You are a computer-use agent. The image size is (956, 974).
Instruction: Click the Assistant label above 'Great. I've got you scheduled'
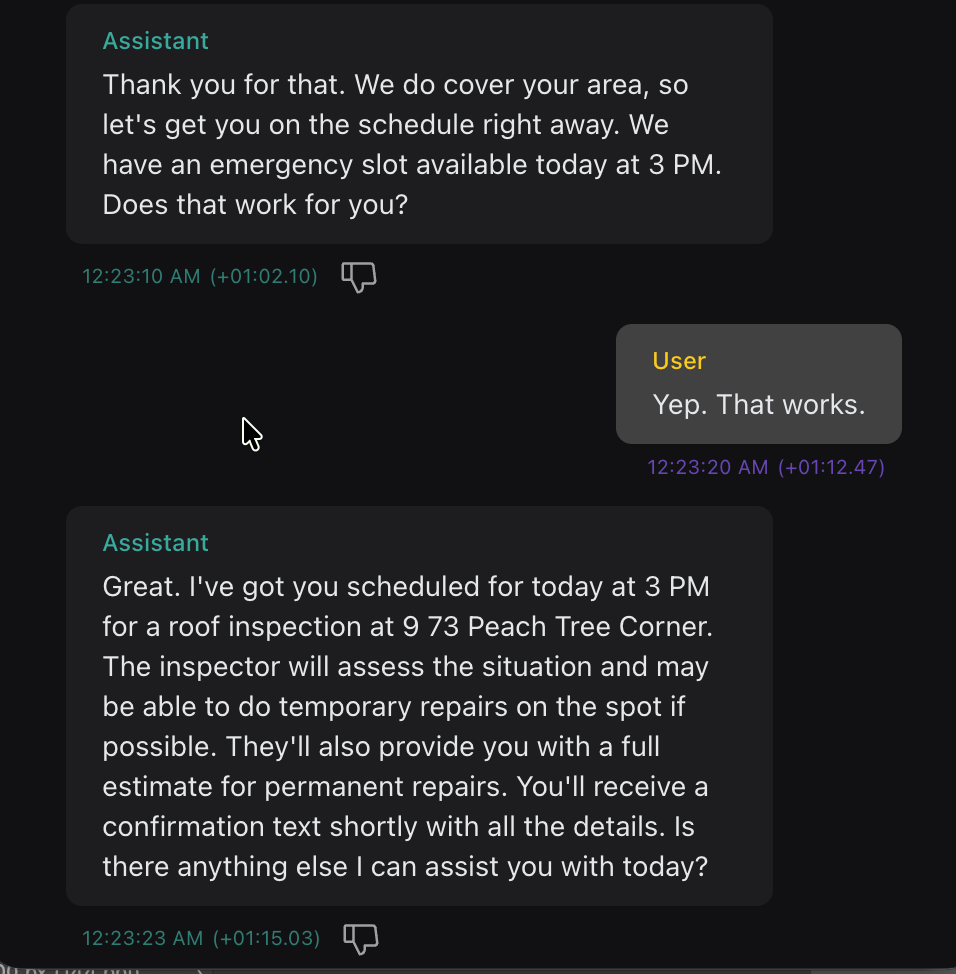click(x=155, y=543)
